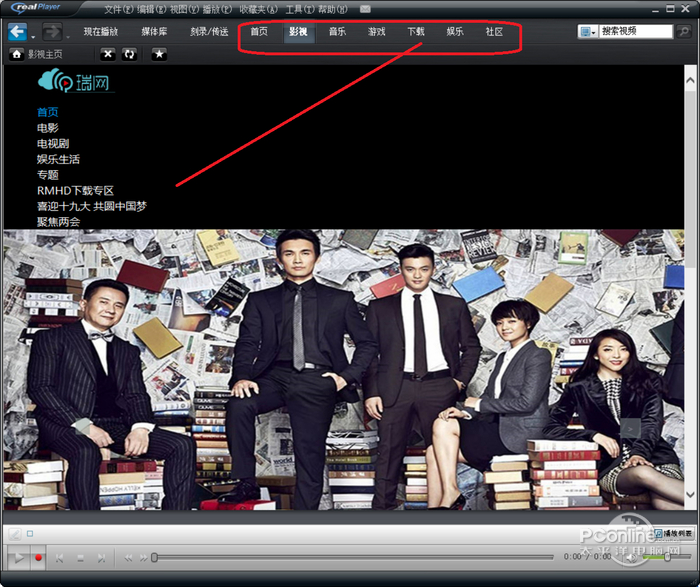This screenshot has width=700, height=587.
Task: Click the small square icon beside pencil
Action: (x=30, y=533)
